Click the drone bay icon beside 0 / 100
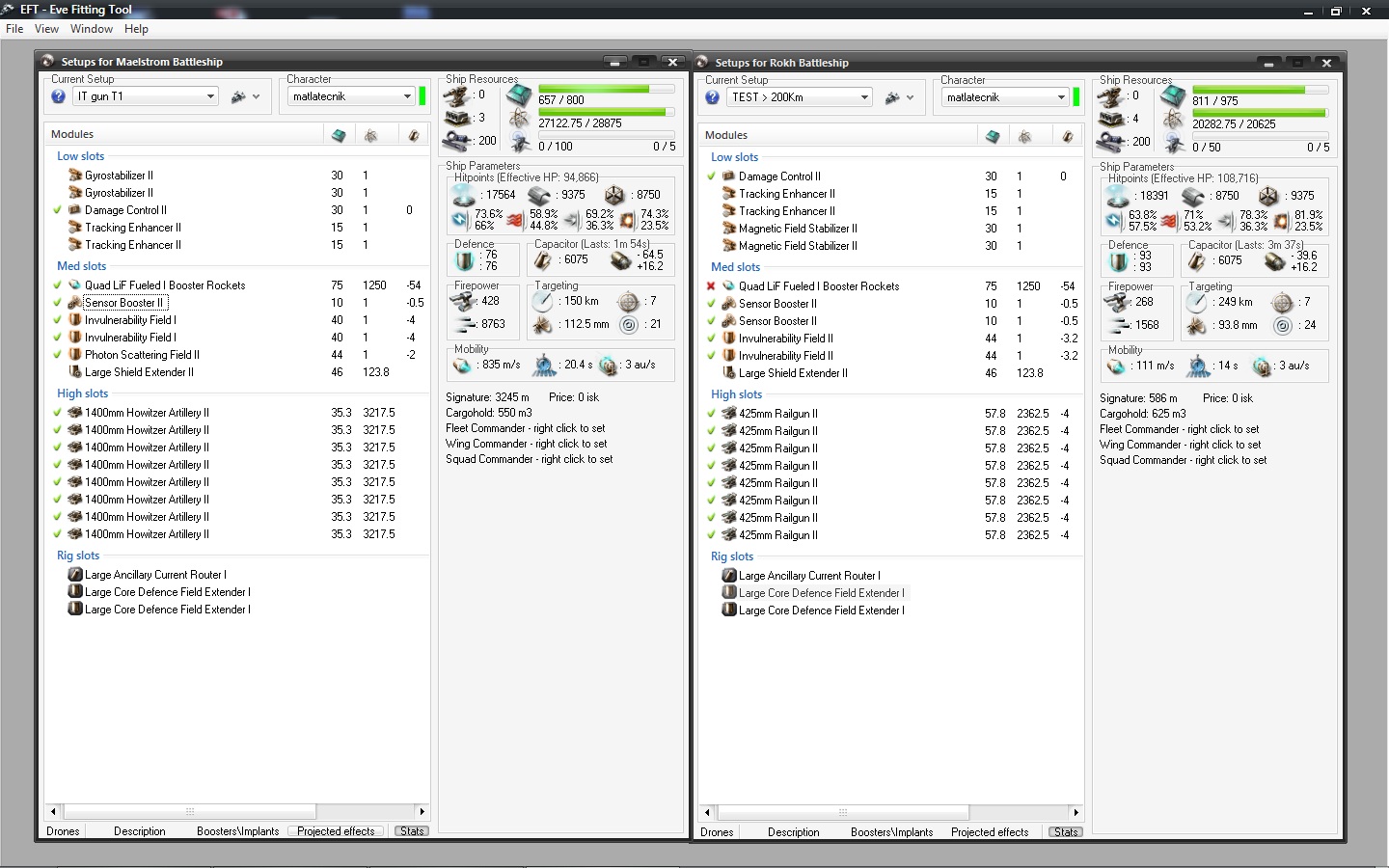 tap(521, 144)
